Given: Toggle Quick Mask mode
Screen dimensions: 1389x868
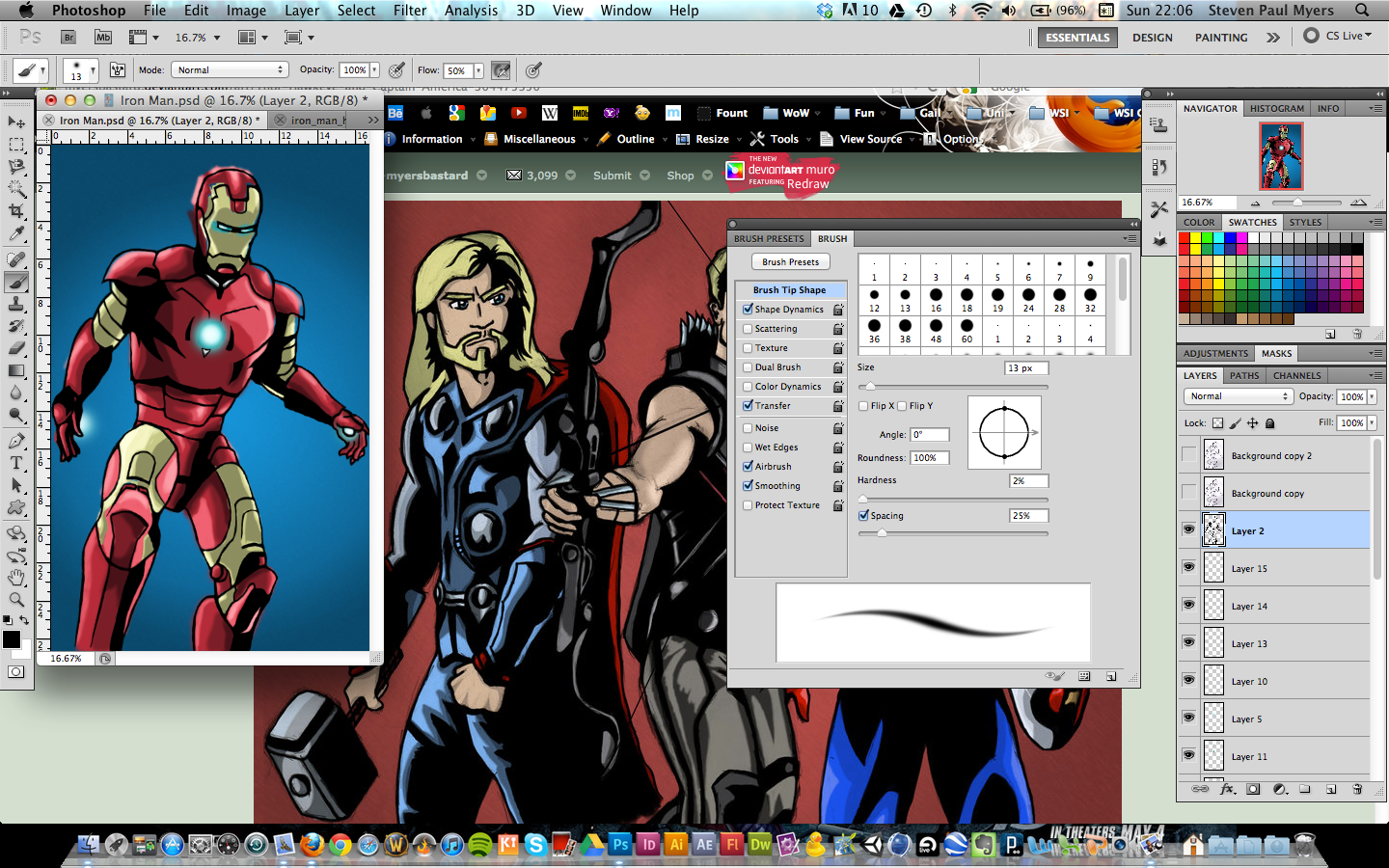Looking at the screenshot, I should coord(16,671).
